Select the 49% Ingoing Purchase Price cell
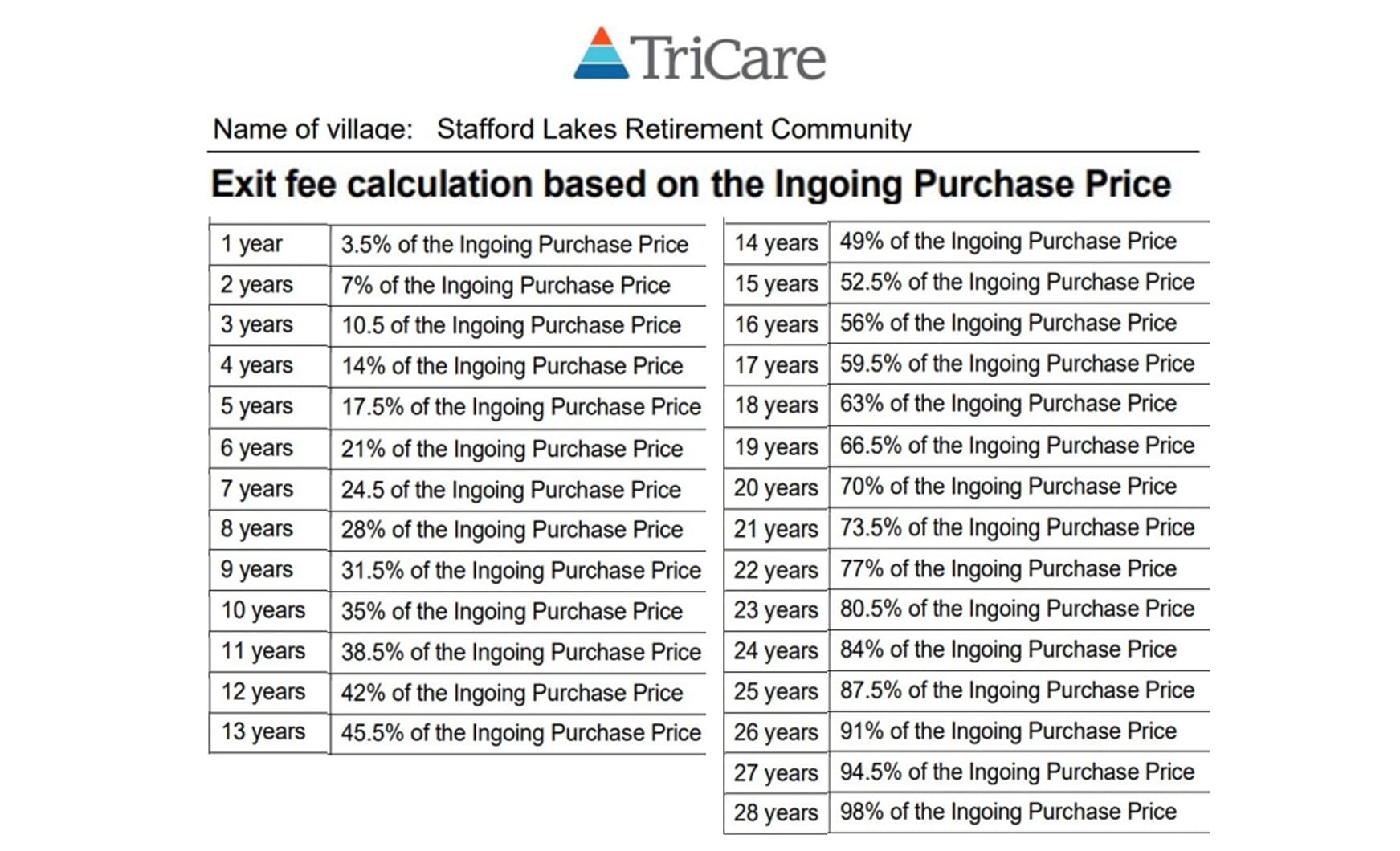The height and width of the screenshot is (851, 1400). 1008,242
